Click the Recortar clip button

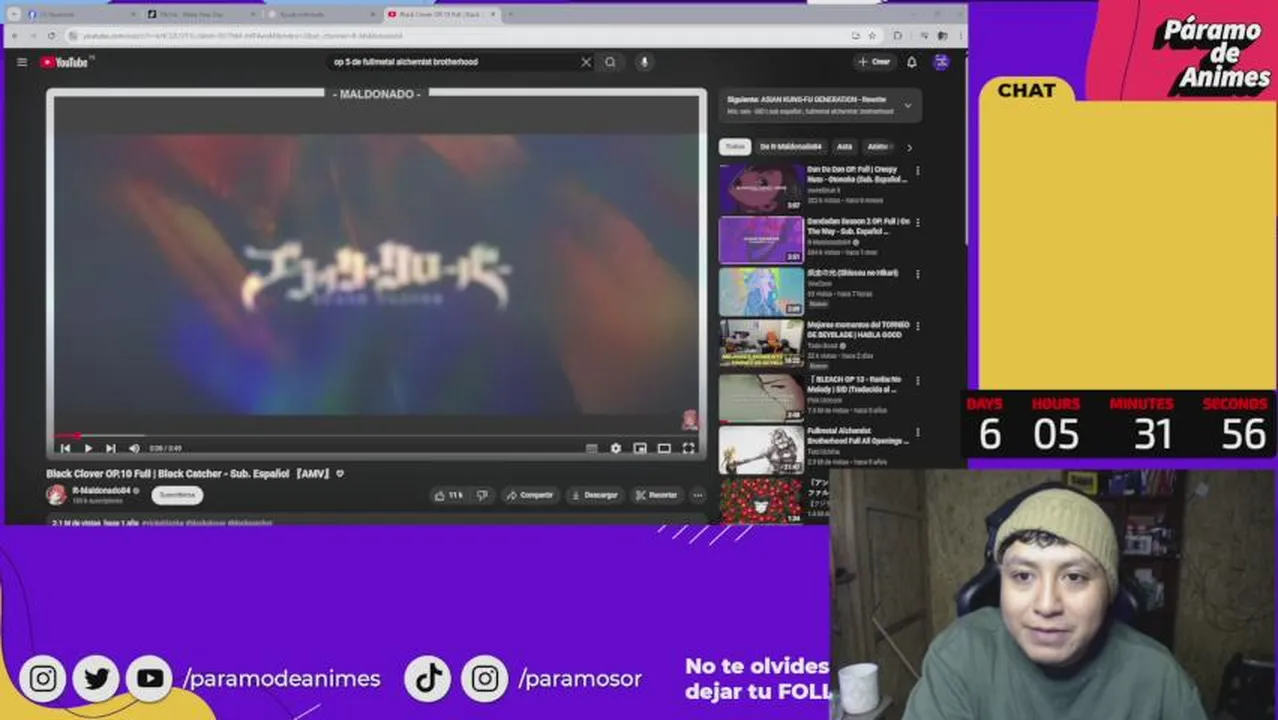coord(657,495)
